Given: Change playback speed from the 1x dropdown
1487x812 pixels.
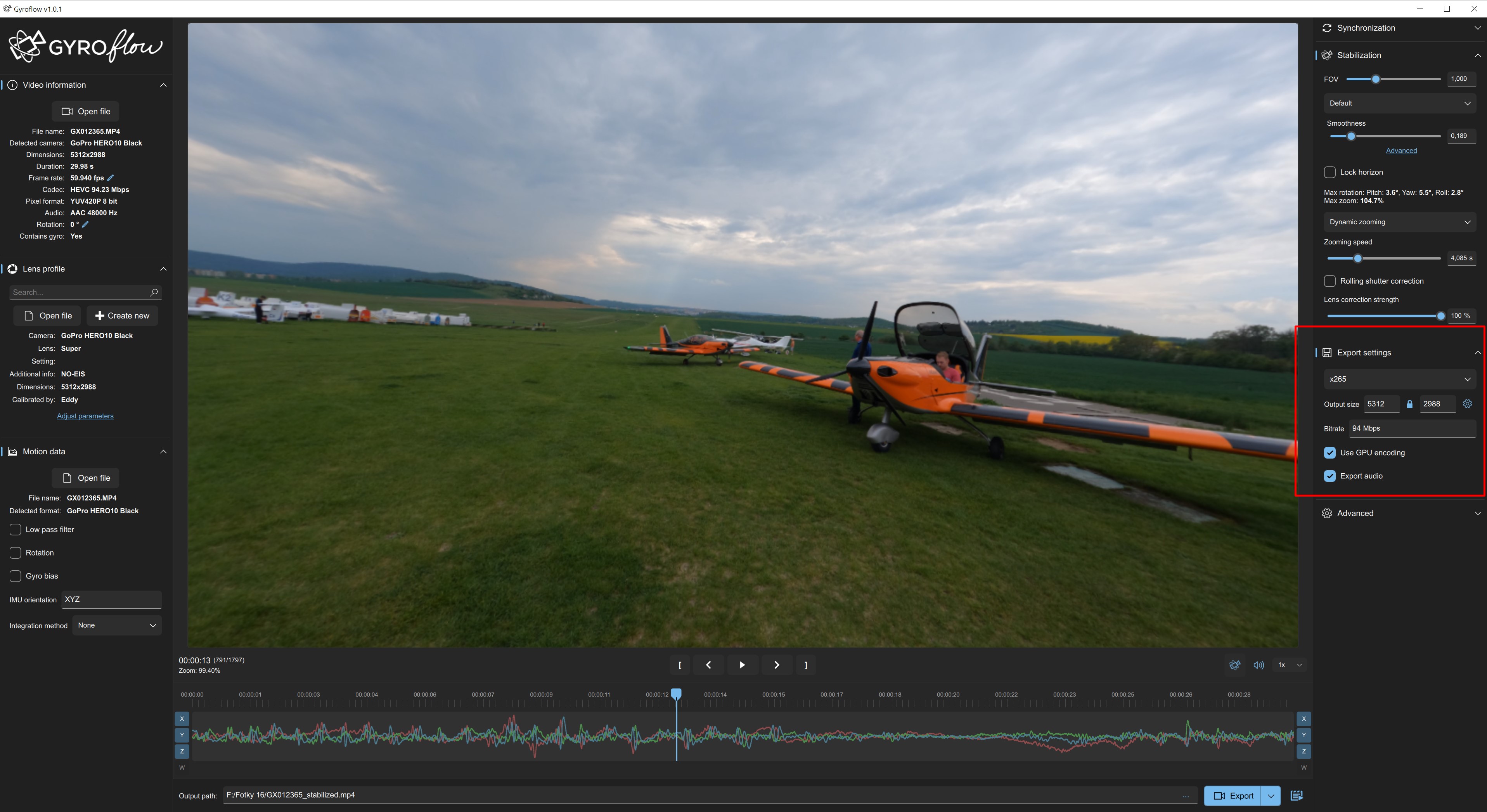Looking at the screenshot, I should 1288,665.
